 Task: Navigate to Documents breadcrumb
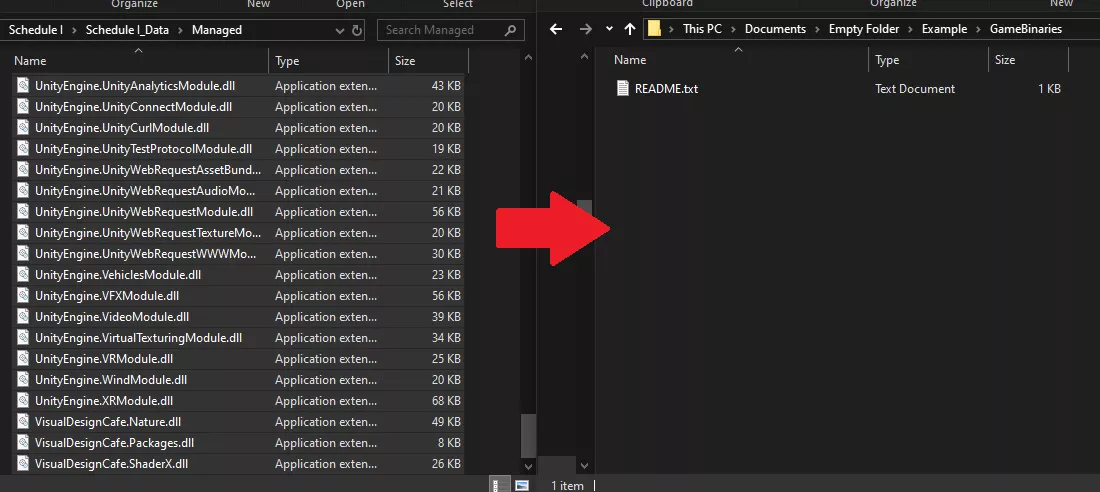click(x=775, y=29)
